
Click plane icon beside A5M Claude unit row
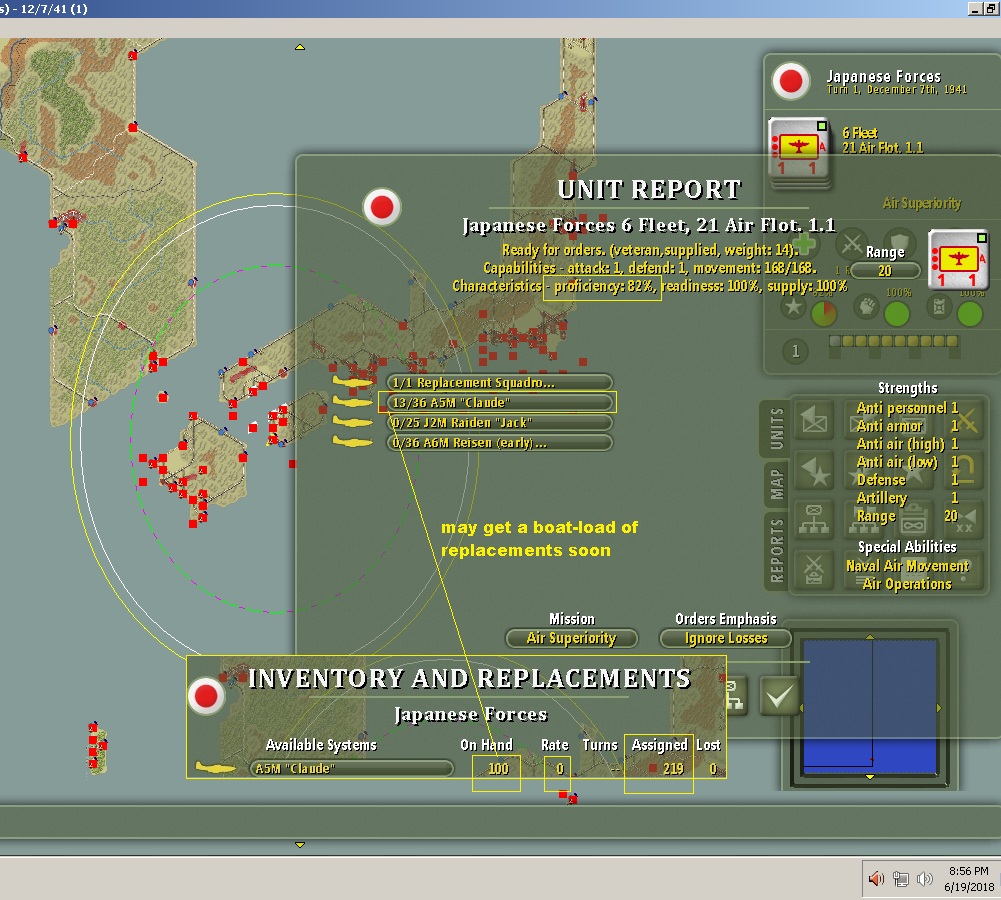click(353, 402)
